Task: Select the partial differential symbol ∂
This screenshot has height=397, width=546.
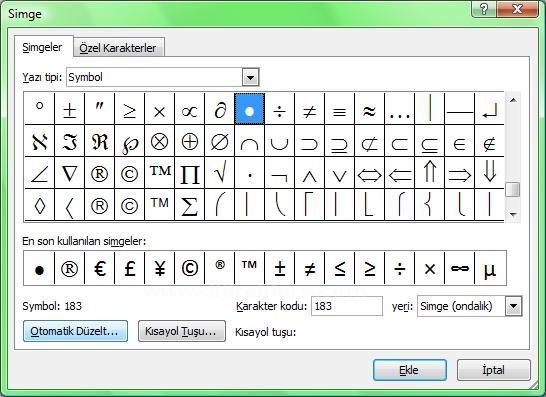Action: [x=219, y=109]
